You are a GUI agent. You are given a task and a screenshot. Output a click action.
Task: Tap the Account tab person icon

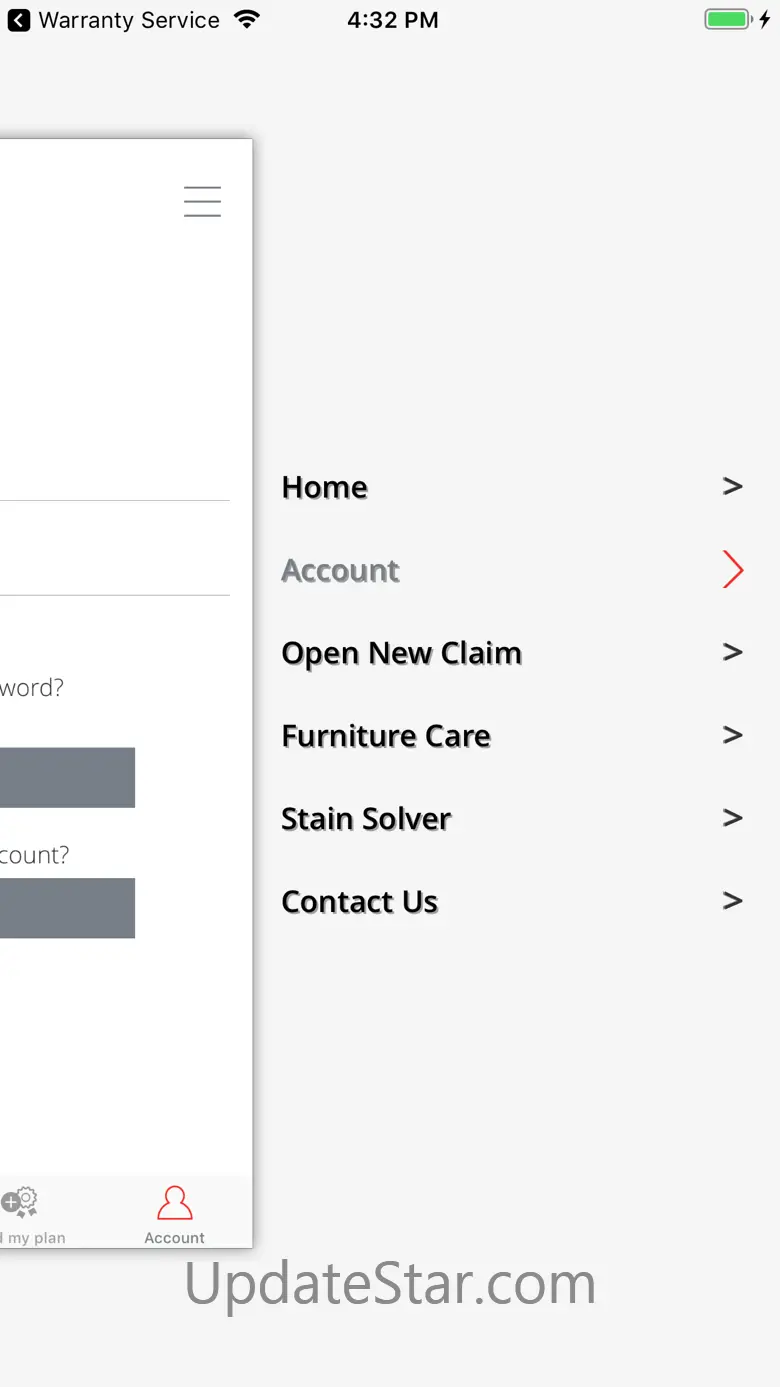coord(174,1203)
